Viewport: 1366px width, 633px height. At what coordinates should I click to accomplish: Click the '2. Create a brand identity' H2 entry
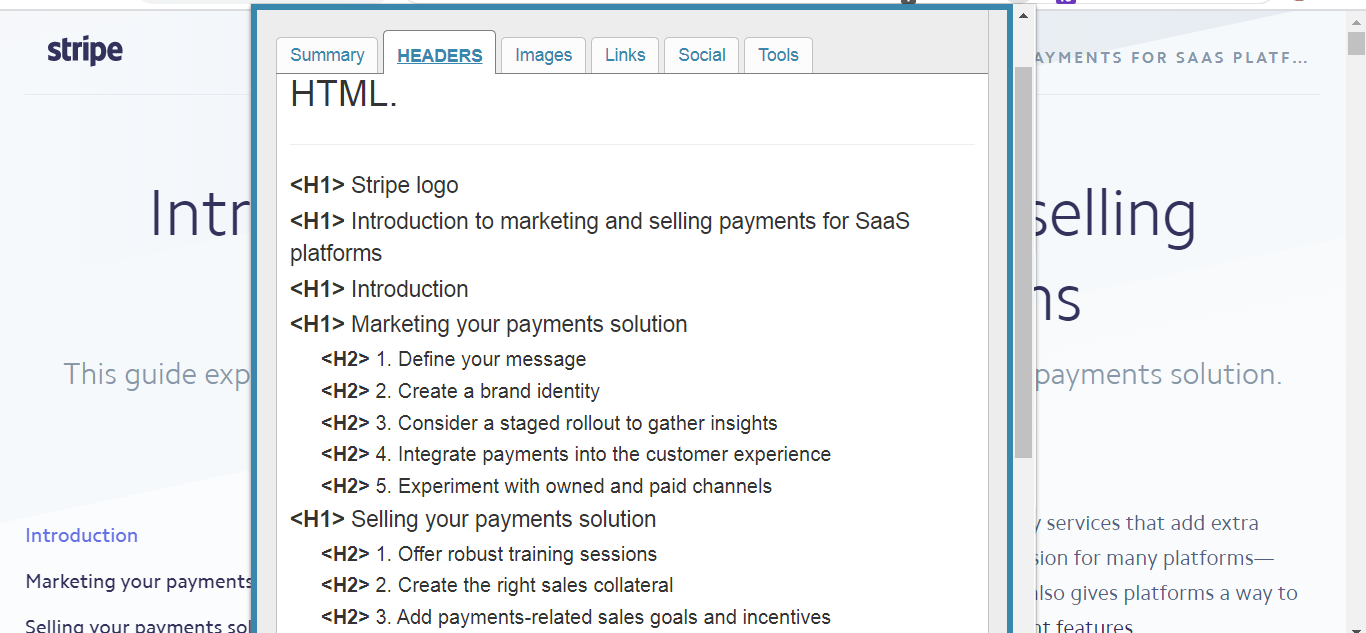tap(488, 391)
